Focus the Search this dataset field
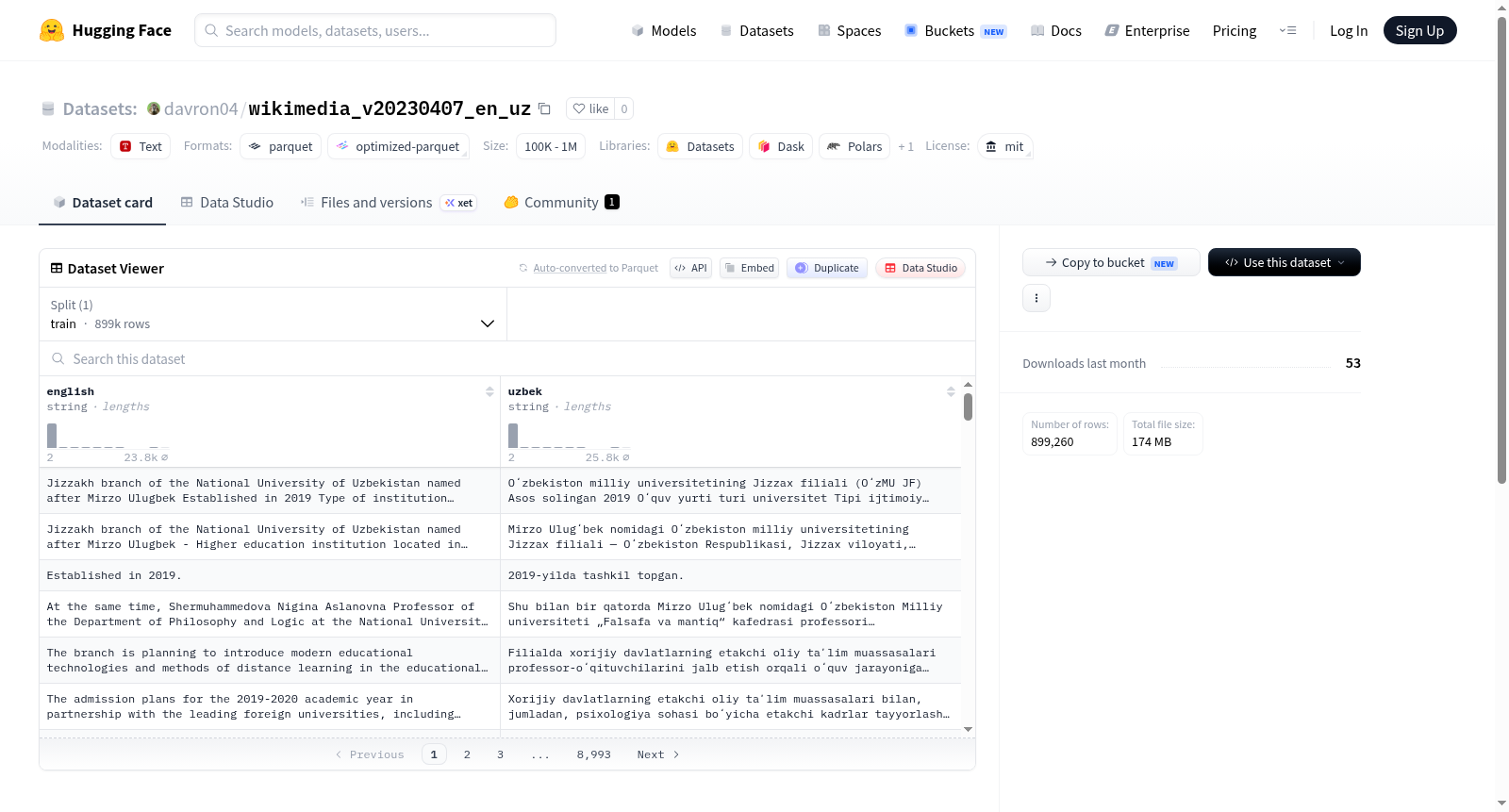Viewport: 1509px width, 812px height. click(507, 358)
